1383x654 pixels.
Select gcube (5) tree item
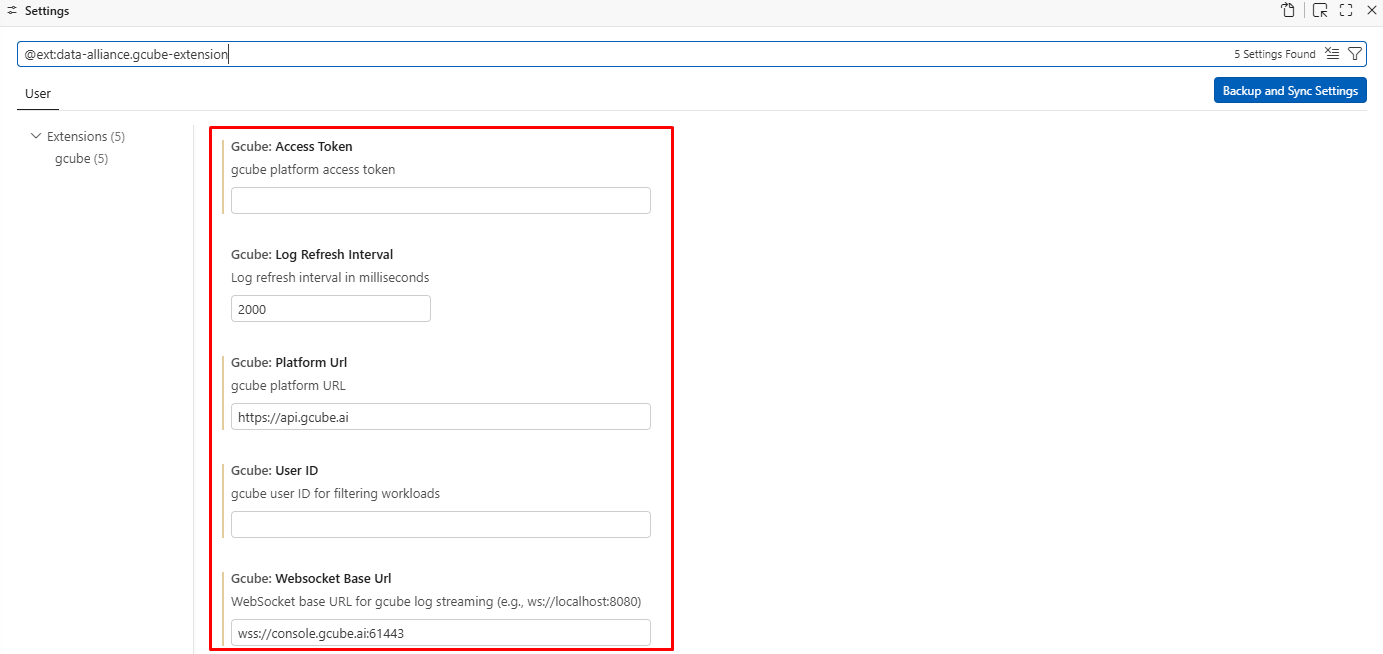(x=81, y=159)
